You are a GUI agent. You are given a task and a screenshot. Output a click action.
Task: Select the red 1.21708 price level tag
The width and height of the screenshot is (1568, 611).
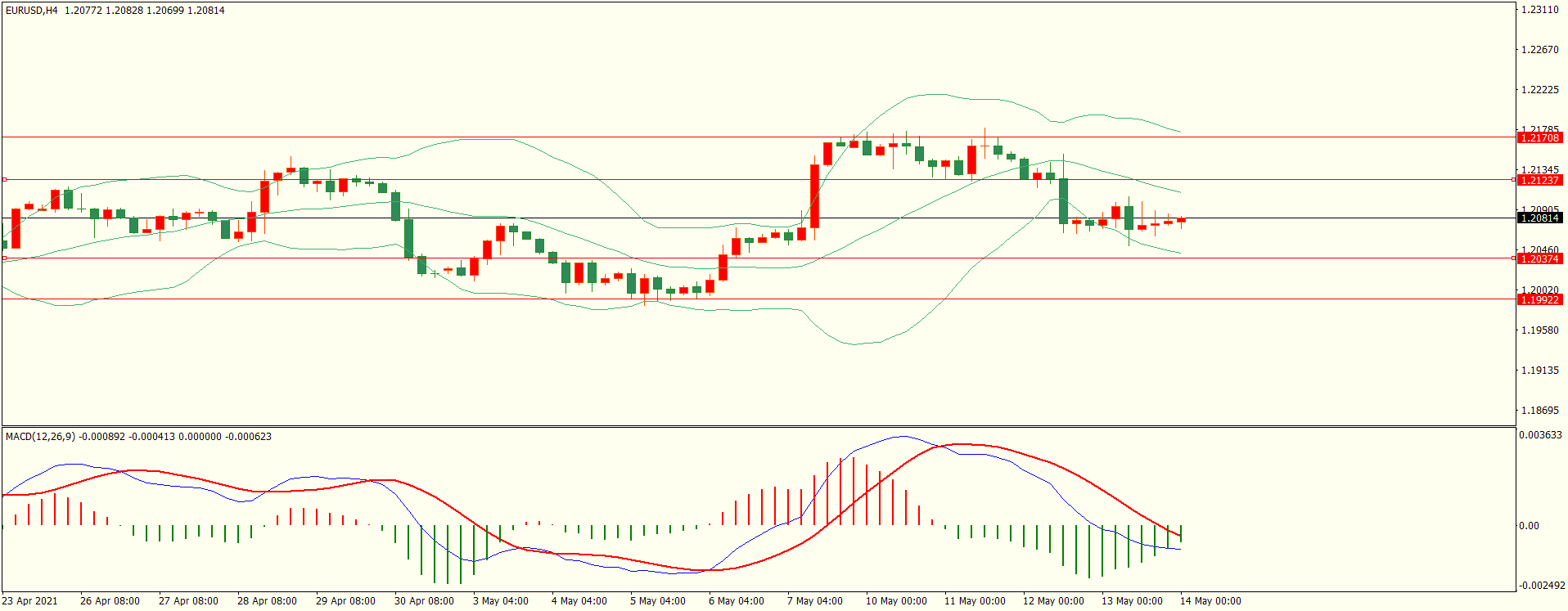(x=1539, y=138)
